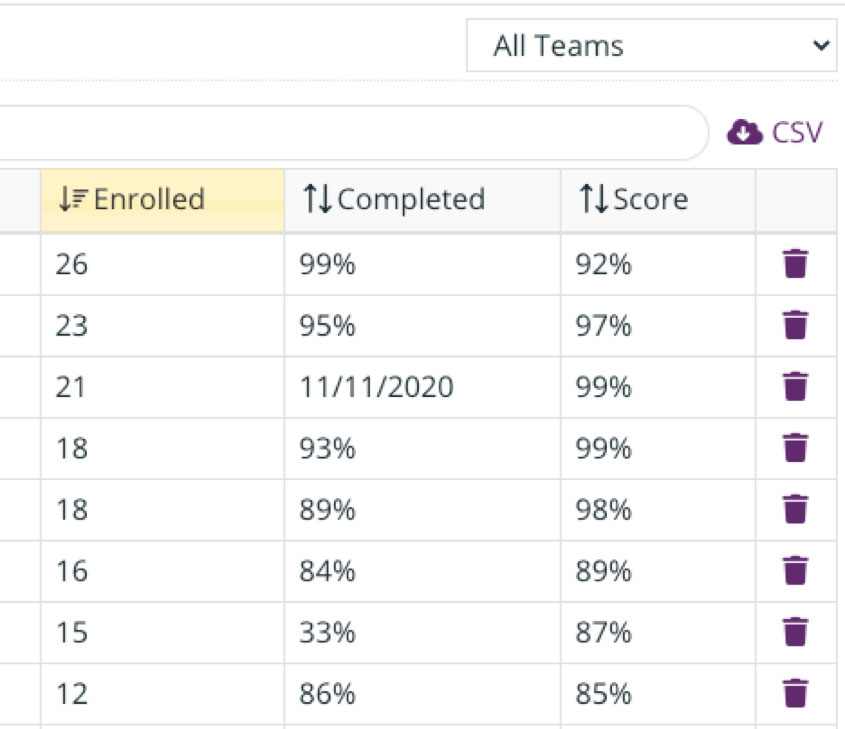Delete the row with 89% completed
The height and width of the screenshot is (729, 845).
pyautogui.click(x=795, y=510)
